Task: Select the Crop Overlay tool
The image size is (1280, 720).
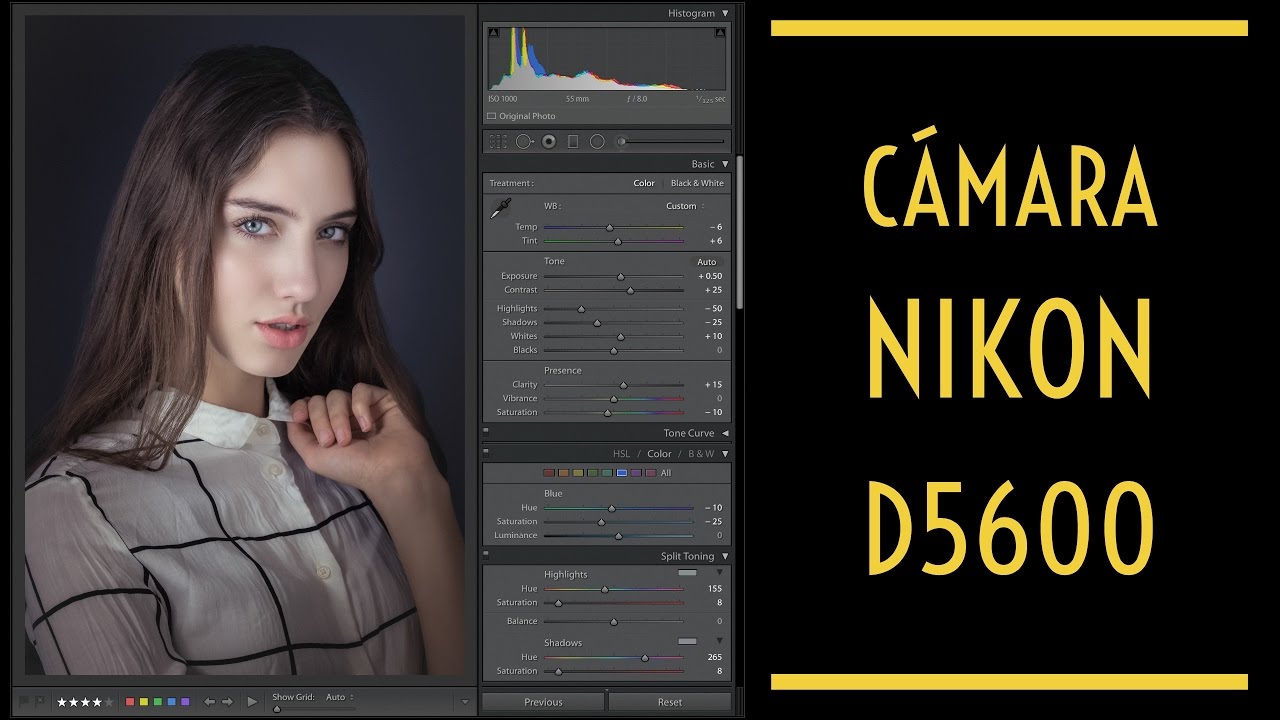Action: 498,142
